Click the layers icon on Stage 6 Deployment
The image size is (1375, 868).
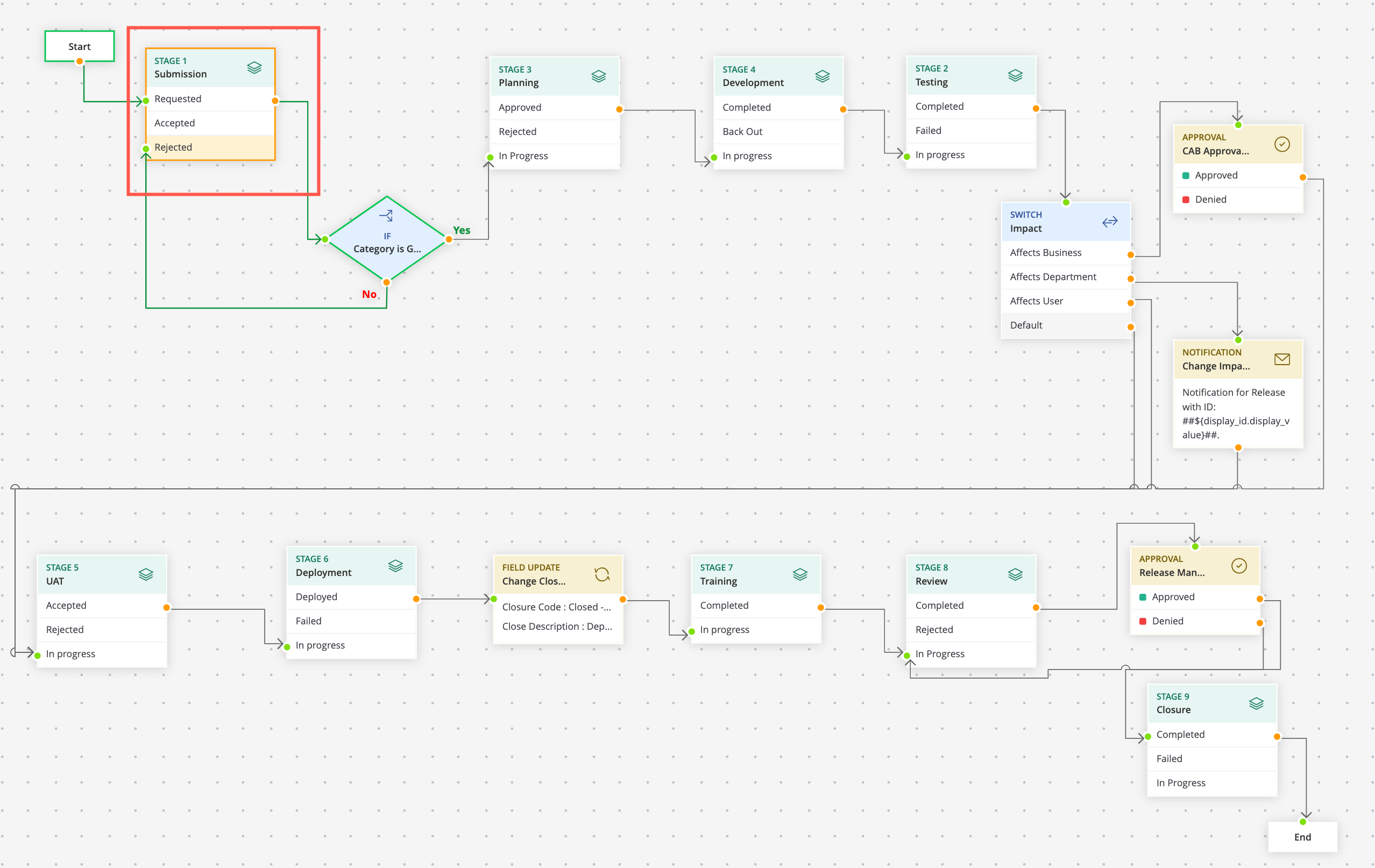(396, 566)
